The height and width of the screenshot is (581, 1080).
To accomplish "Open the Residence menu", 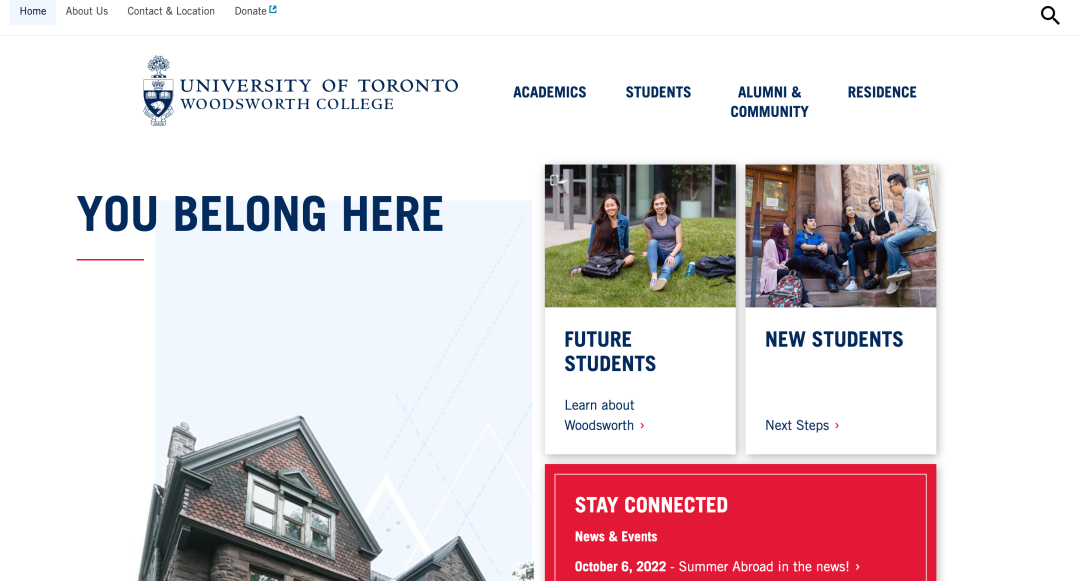I will pos(882,92).
